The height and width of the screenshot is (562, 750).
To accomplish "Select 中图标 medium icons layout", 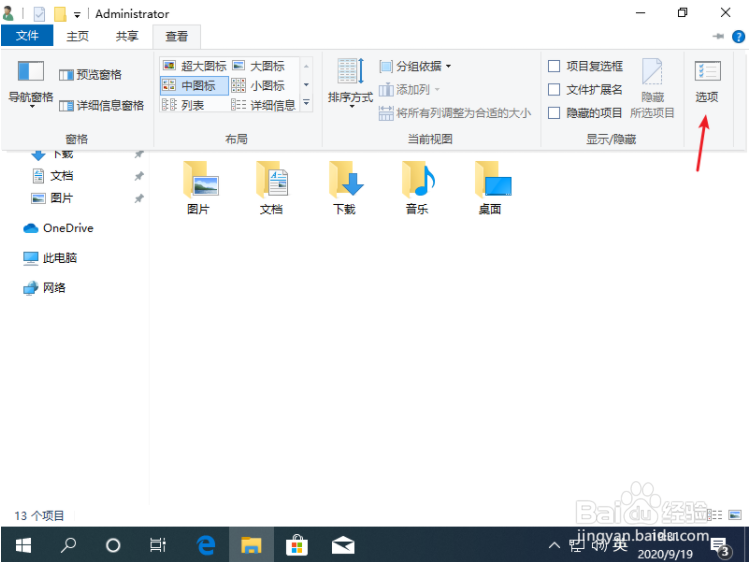I will pyautogui.click(x=194, y=86).
